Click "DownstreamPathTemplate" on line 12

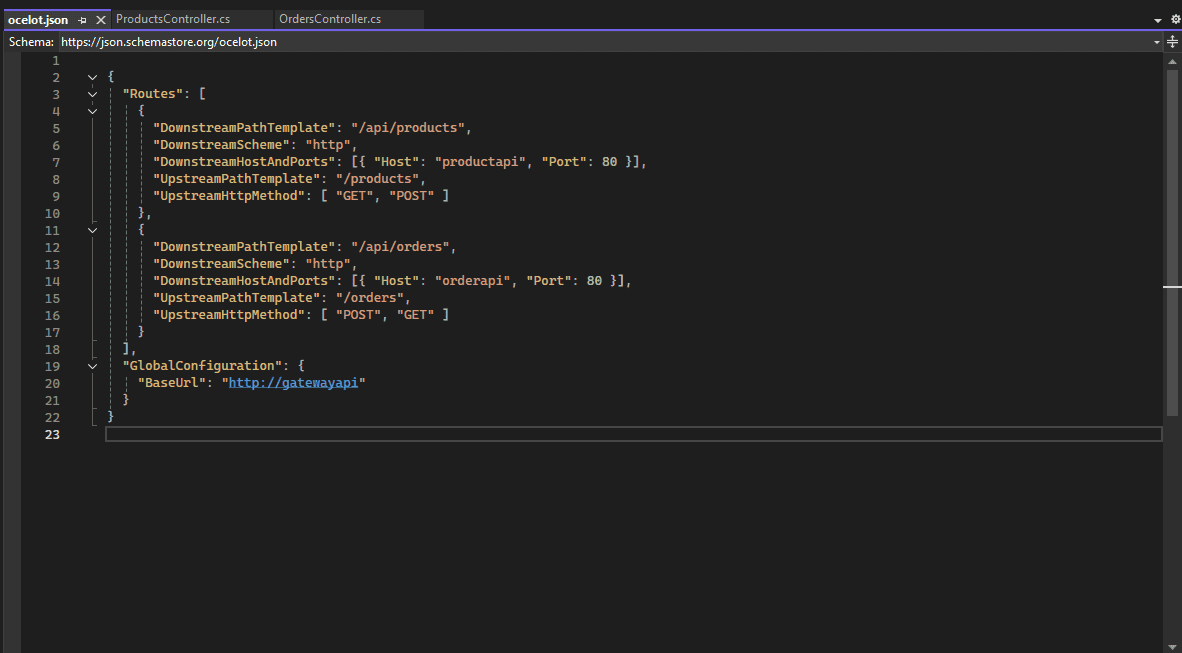click(244, 247)
